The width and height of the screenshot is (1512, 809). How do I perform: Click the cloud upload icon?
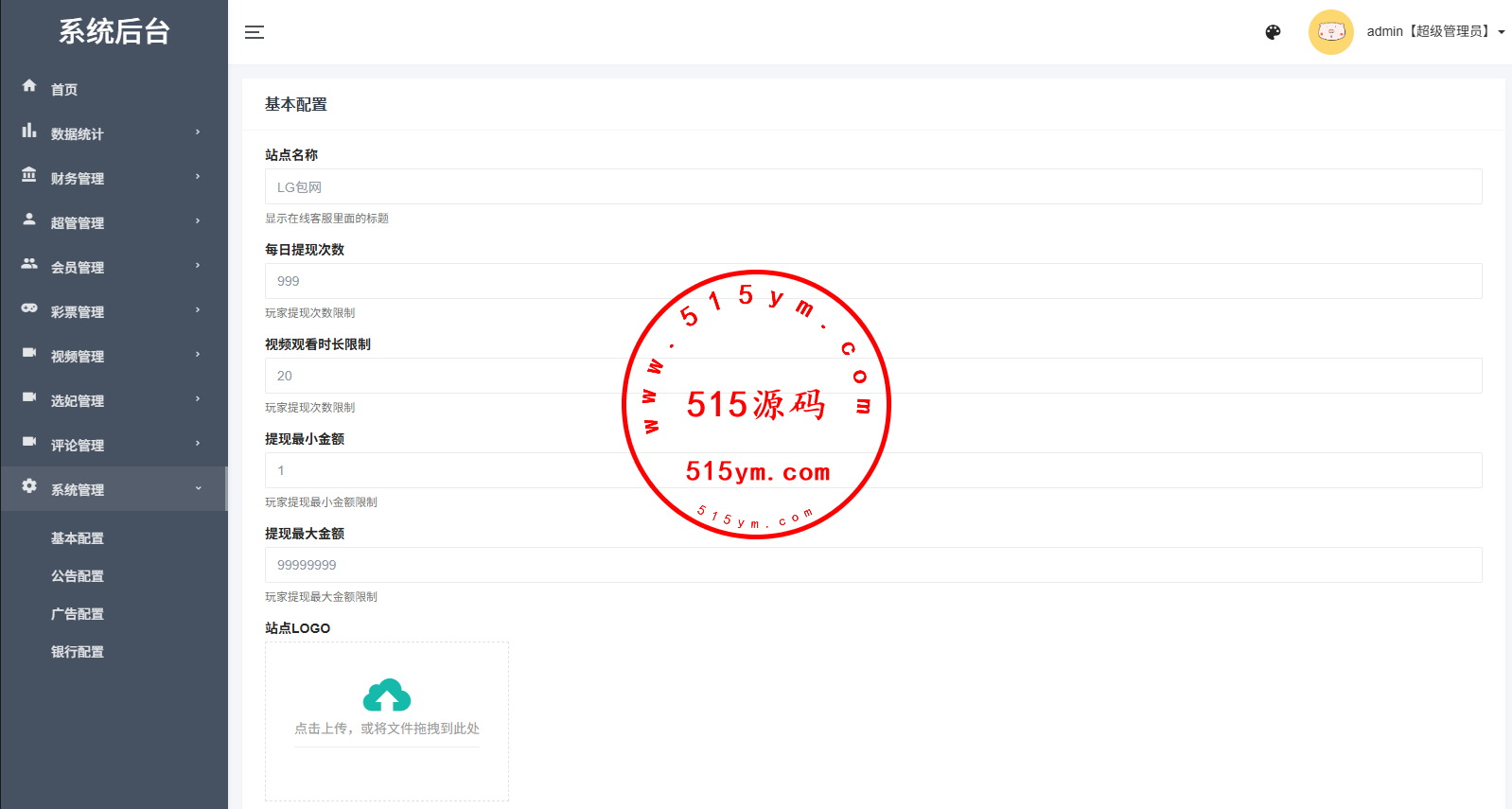click(386, 695)
